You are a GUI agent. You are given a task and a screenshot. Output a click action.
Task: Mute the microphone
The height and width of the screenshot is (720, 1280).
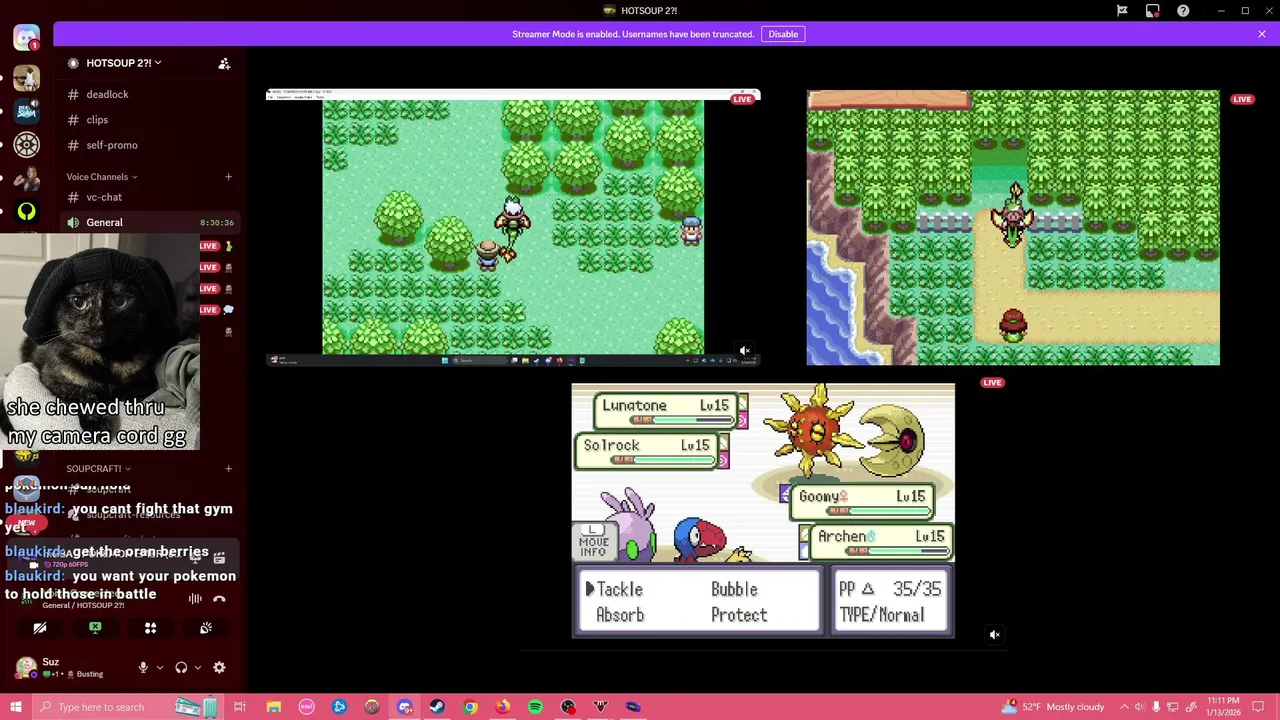[x=143, y=667]
